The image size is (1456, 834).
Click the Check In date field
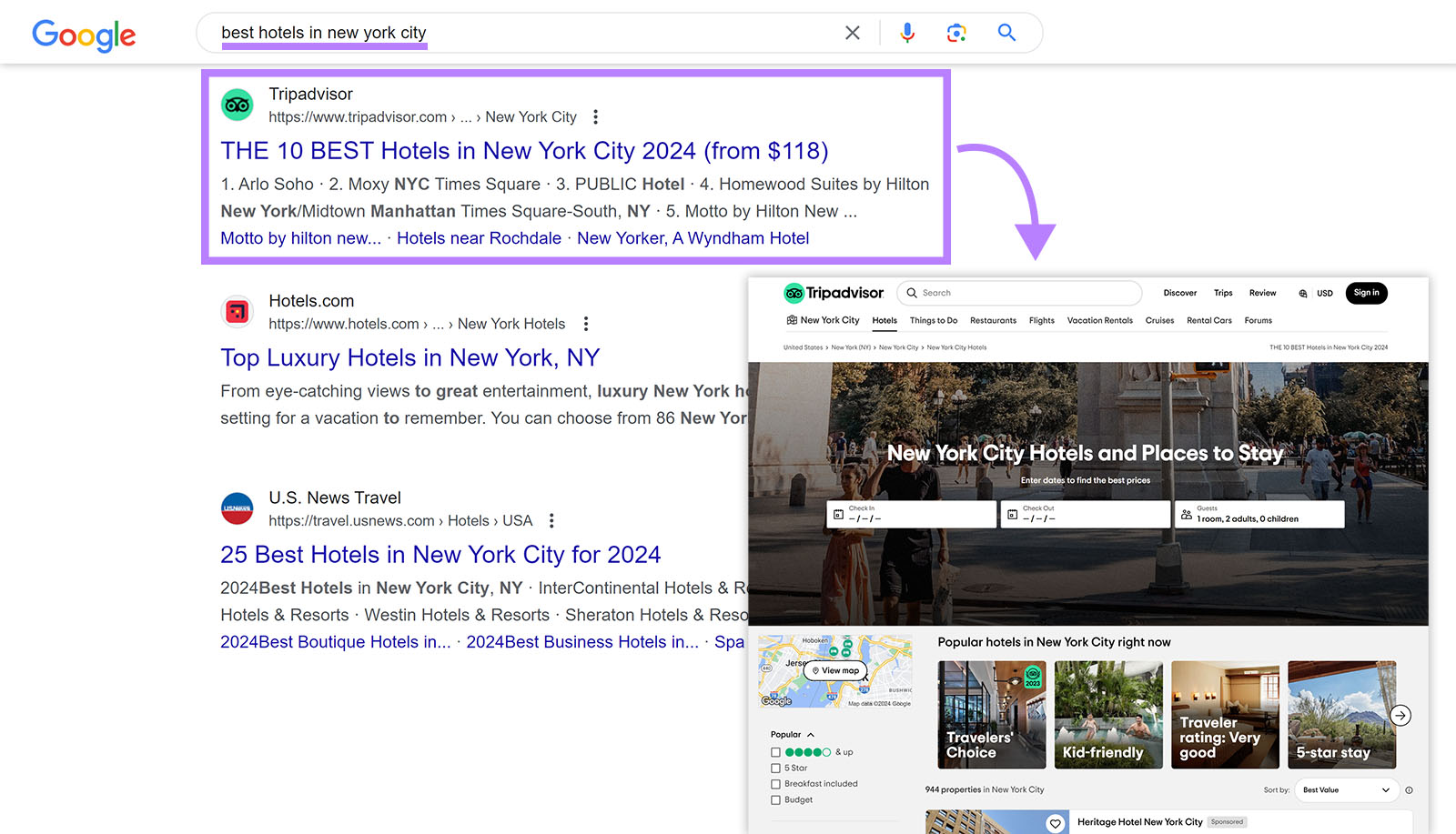pos(910,514)
